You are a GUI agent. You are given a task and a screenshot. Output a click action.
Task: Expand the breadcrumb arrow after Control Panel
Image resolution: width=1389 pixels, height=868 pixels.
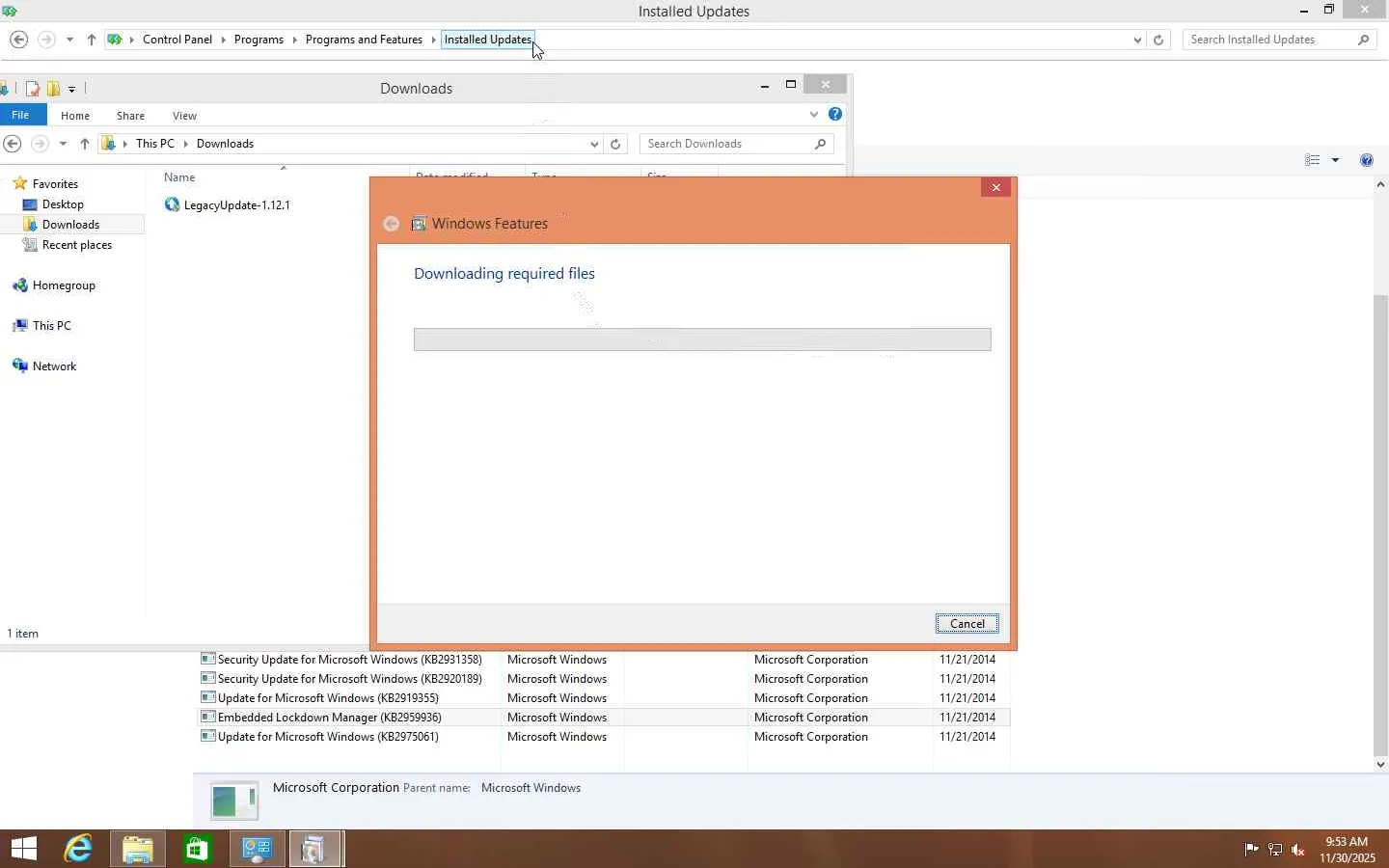223,40
